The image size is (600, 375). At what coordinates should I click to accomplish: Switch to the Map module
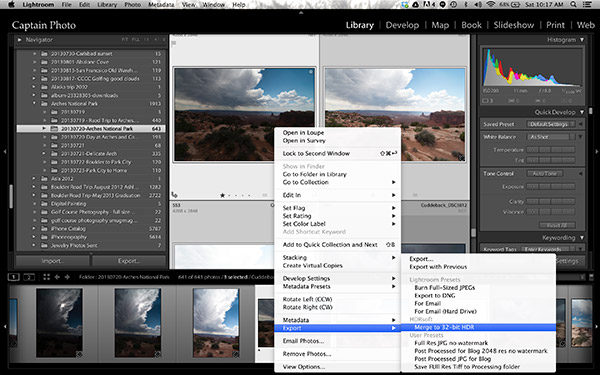(440, 25)
